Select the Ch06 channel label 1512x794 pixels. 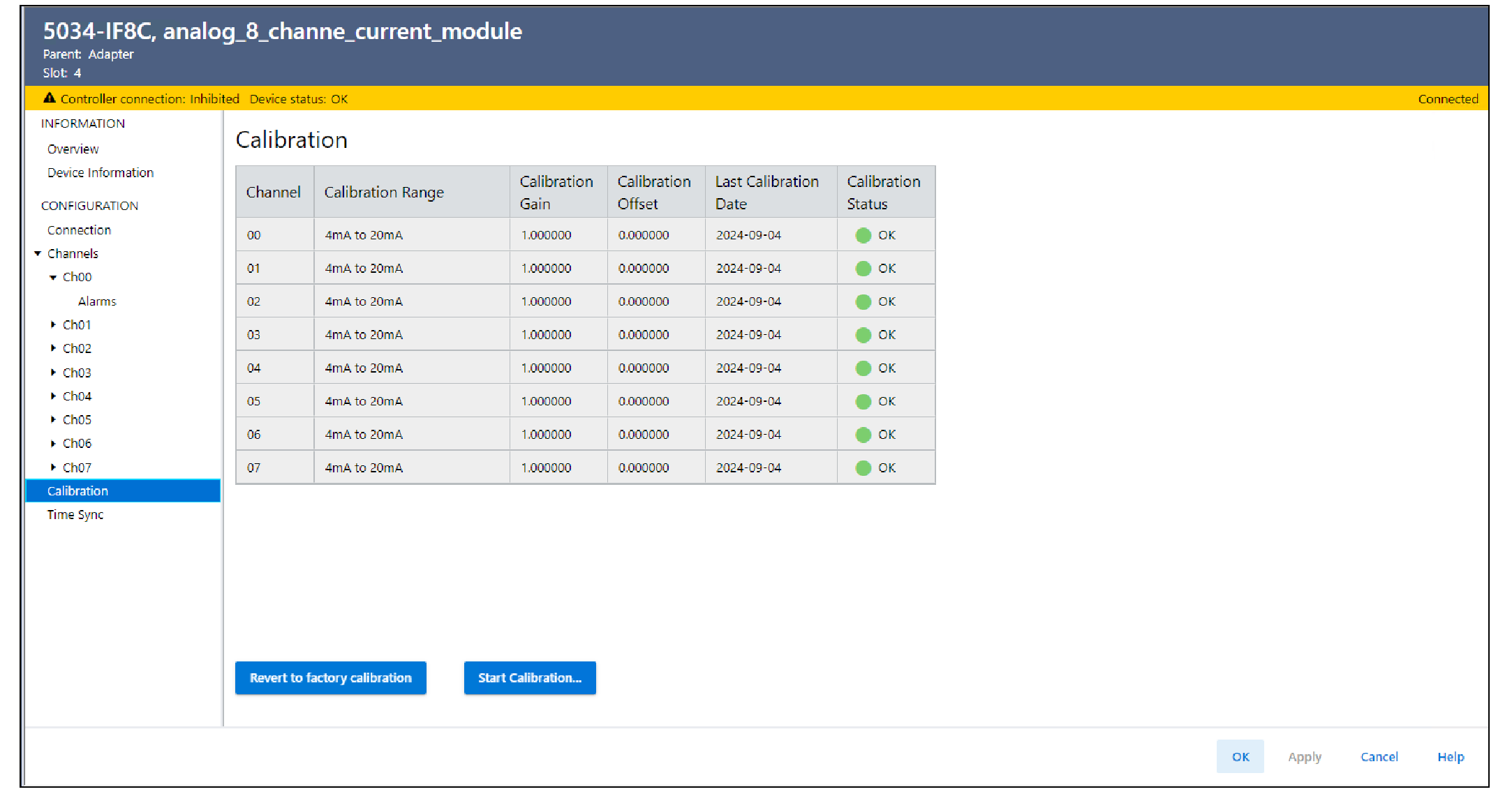pyautogui.click(x=77, y=443)
